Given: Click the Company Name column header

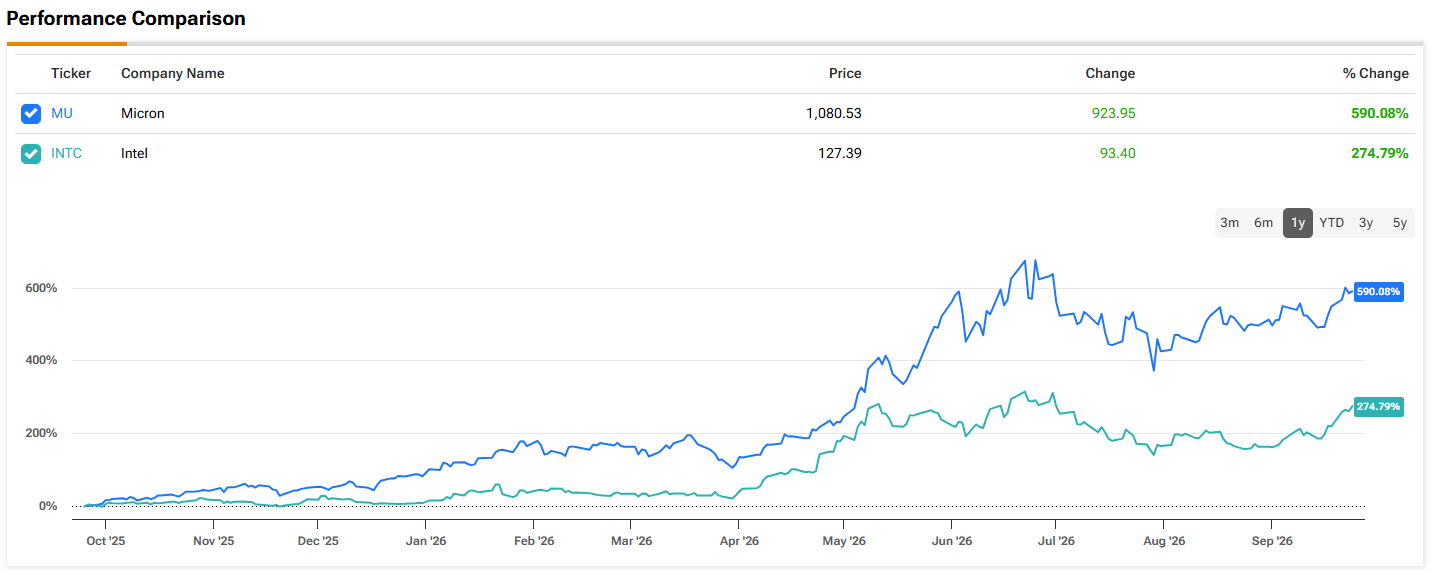Looking at the screenshot, I should (173, 74).
